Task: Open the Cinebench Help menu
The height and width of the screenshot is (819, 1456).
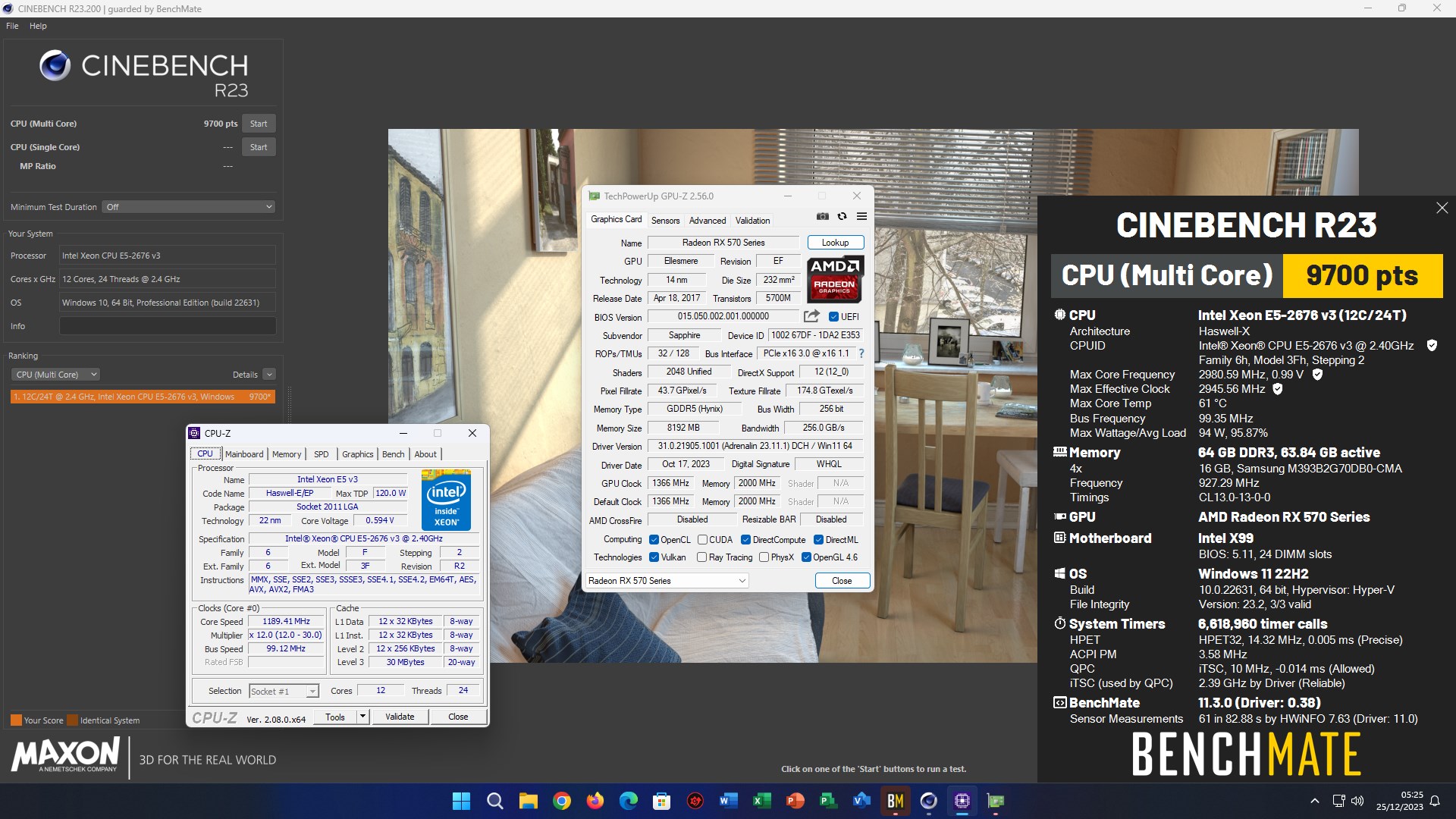Action: 38,26
